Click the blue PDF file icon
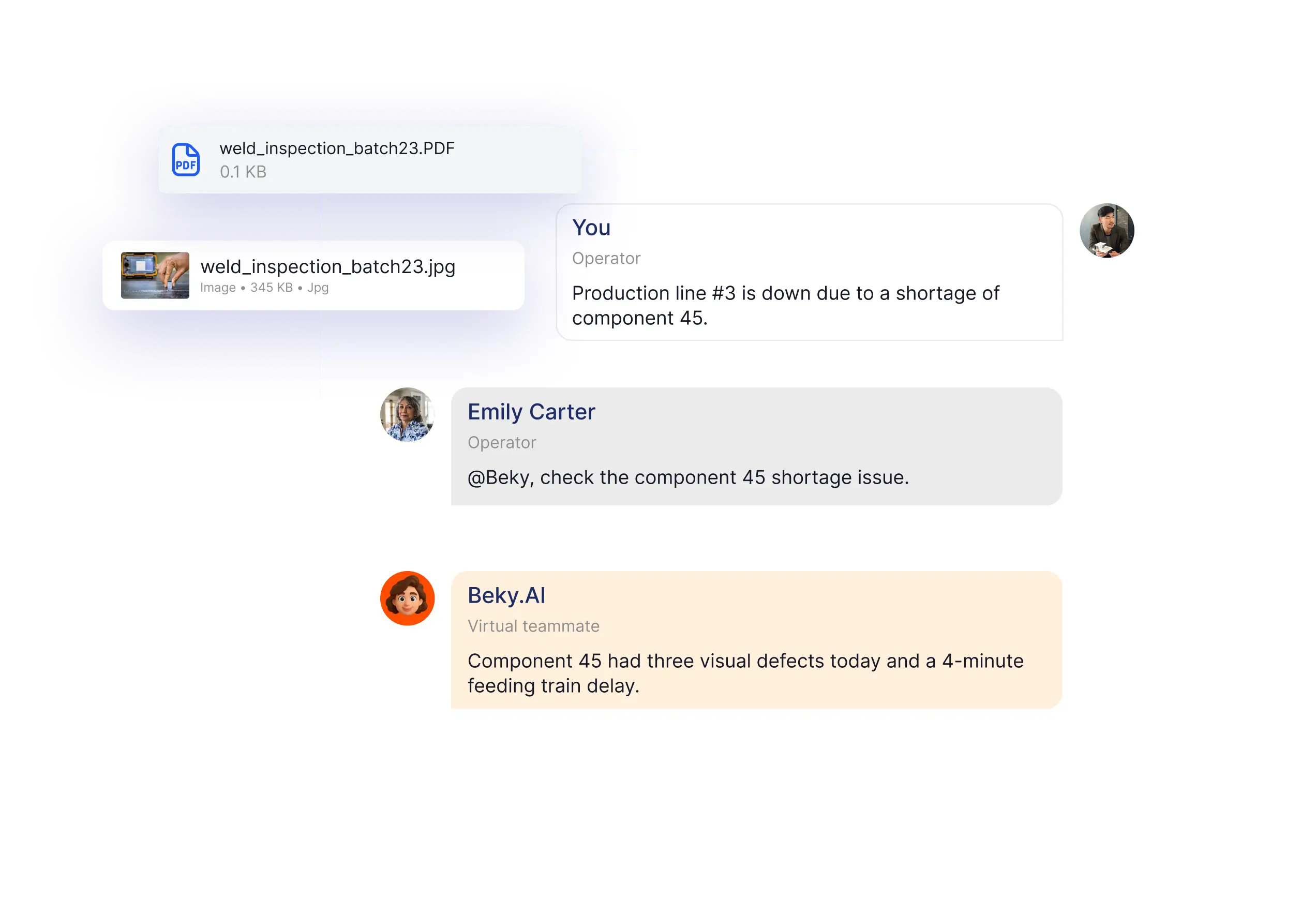The height and width of the screenshot is (914, 1316). pyautogui.click(x=186, y=160)
